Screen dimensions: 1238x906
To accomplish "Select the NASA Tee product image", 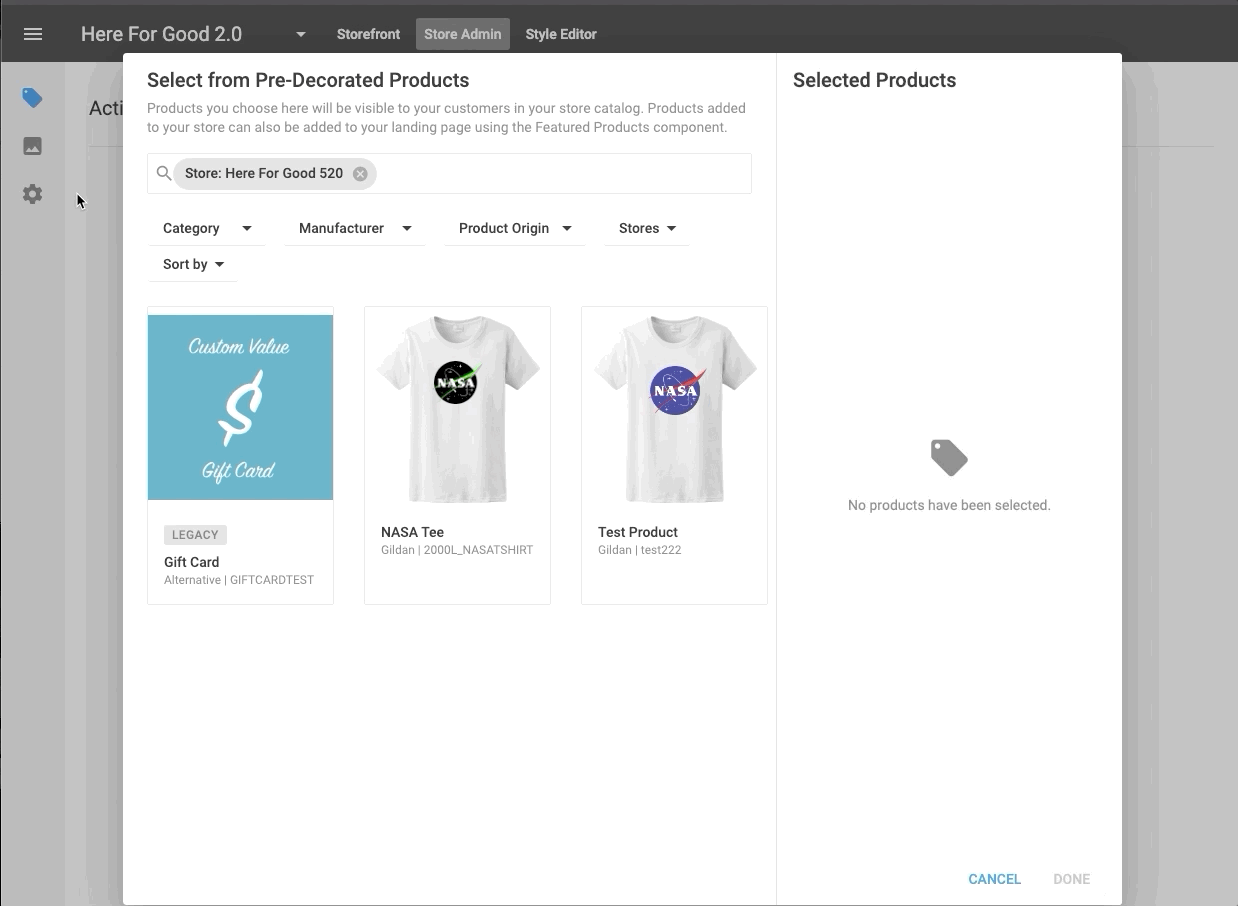I will pyautogui.click(x=457, y=407).
